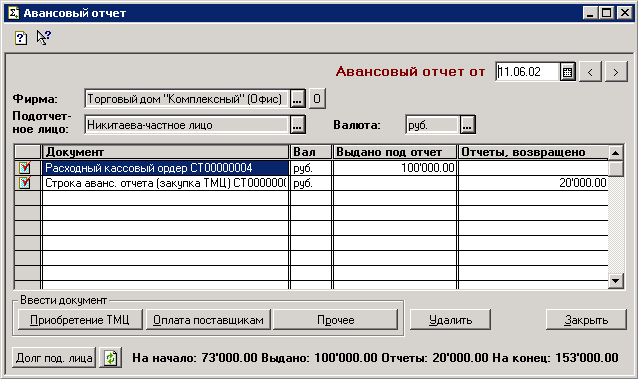Click the 20'000.00 returned amount cell
The width and height of the screenshot is (638, 379).
533,183
